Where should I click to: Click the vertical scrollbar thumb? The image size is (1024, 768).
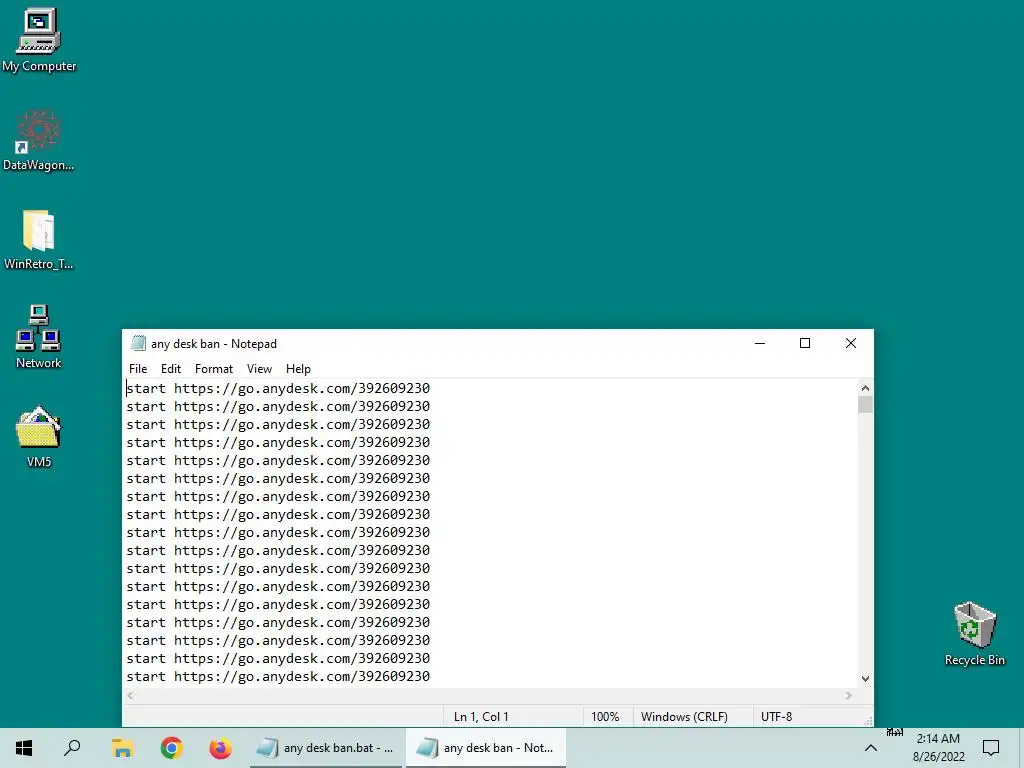point(865,405)
